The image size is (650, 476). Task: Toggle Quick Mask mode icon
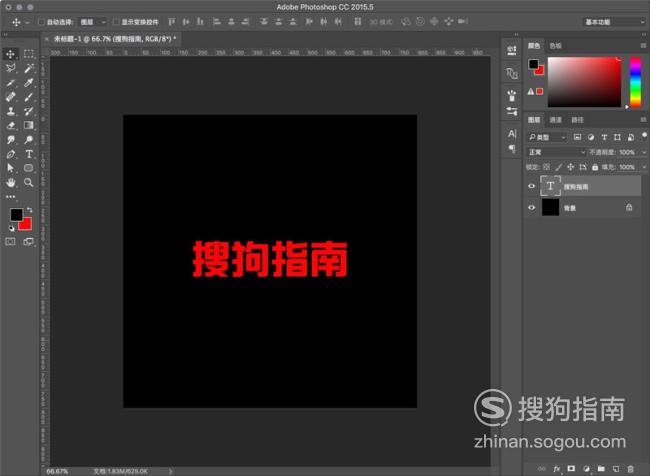pos(10,241)
